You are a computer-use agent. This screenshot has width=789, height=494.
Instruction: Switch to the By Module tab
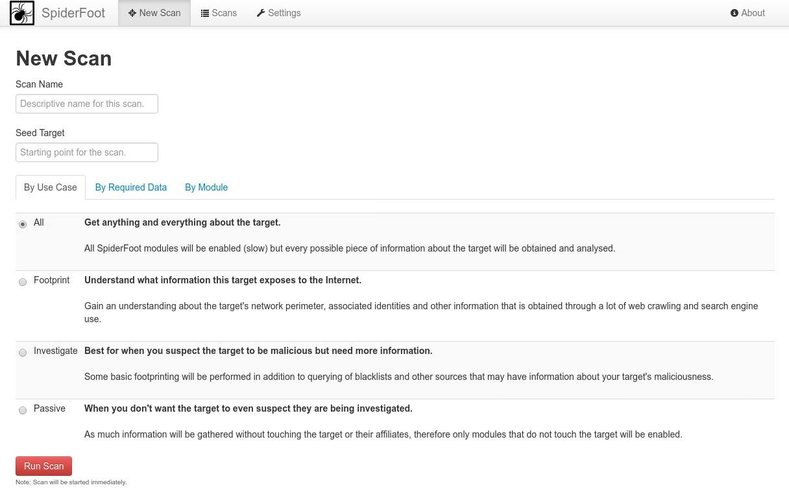pos(206,187)
